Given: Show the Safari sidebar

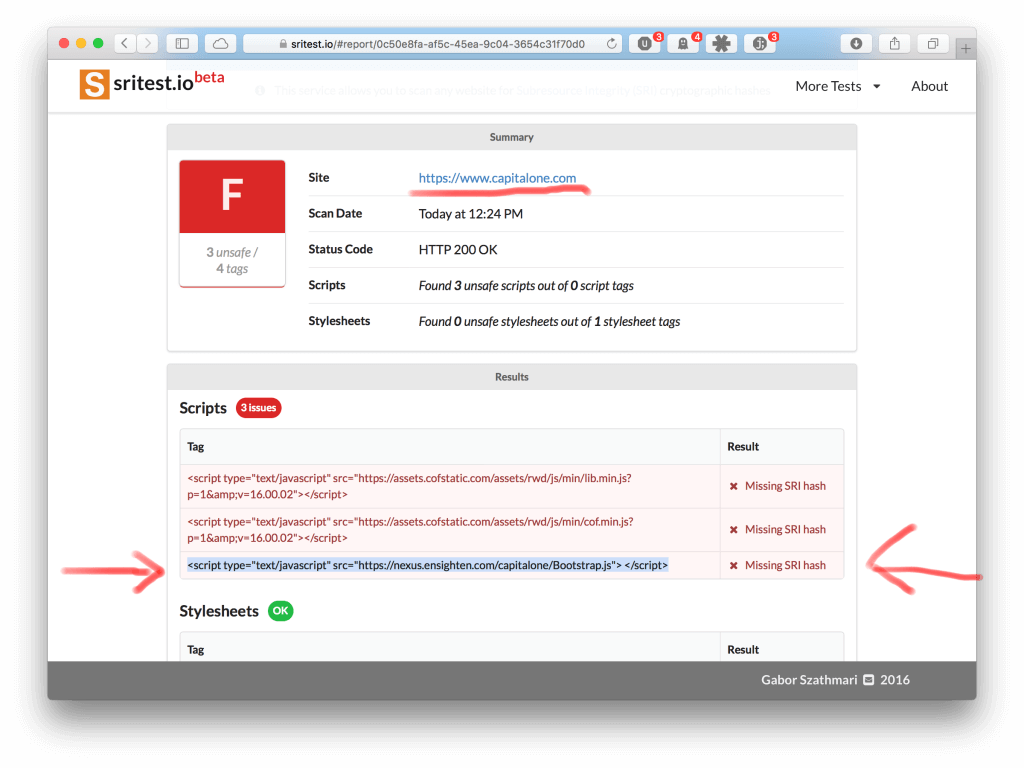Looking at the screenshot, I should 182,44.
